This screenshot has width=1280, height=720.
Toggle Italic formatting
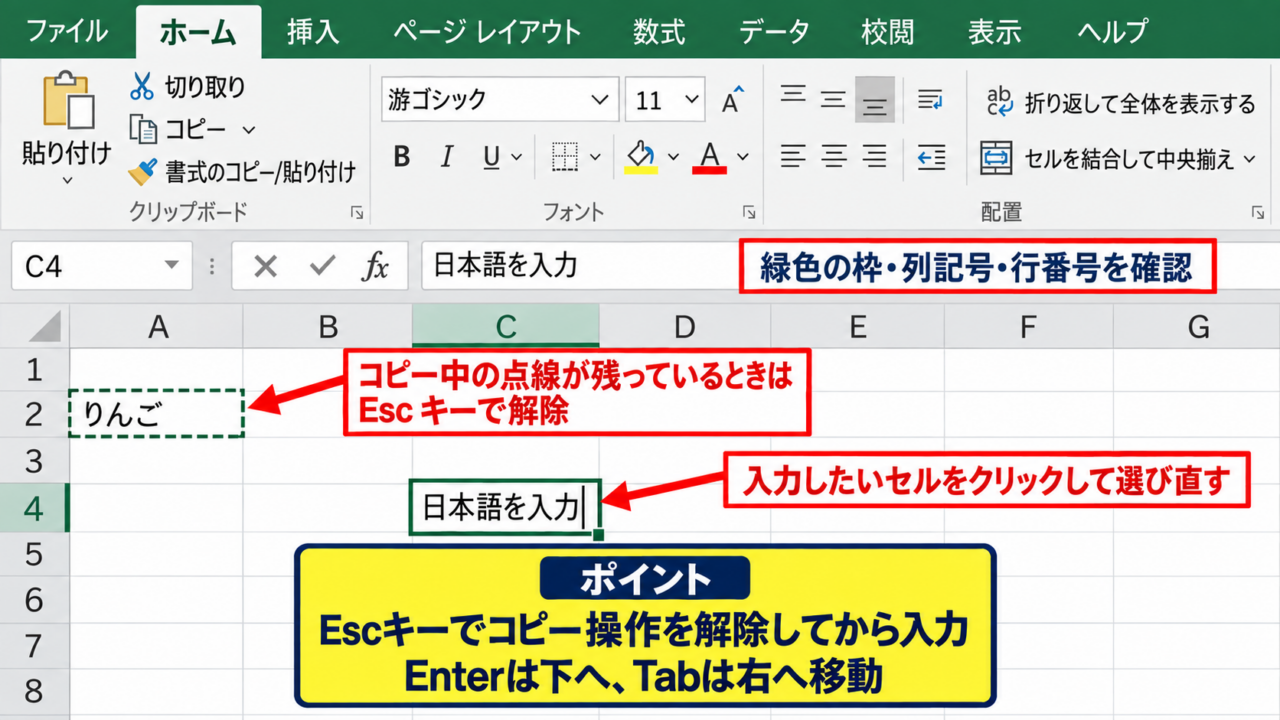pyautogui.click(x=447, y=157)
